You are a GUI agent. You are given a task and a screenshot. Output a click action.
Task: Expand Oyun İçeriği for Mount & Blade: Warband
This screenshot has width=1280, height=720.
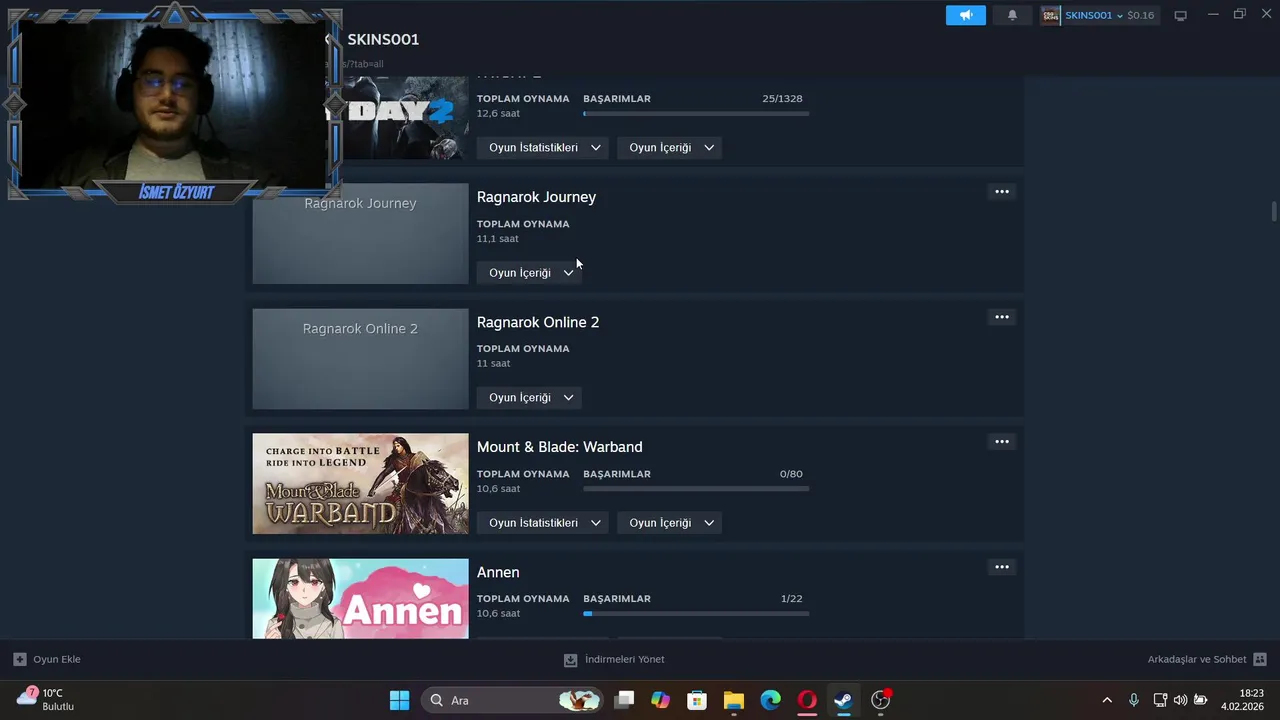[x=669, y=522]
